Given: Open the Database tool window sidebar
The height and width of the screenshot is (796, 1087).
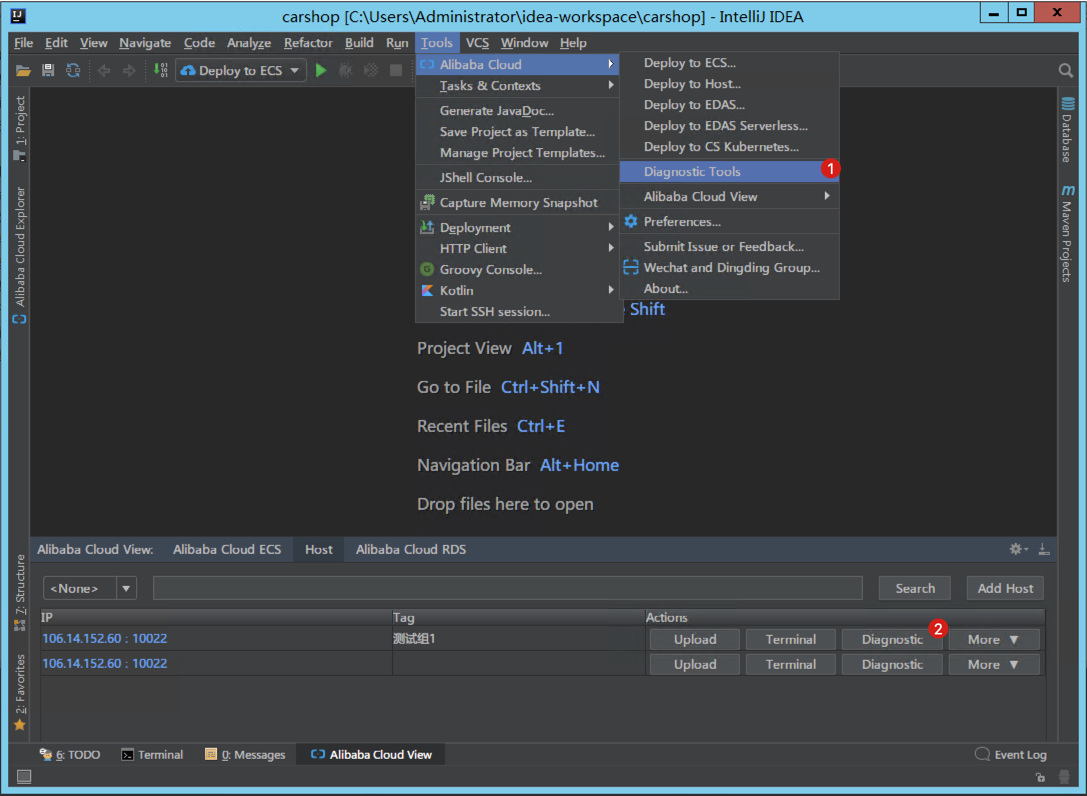Looking at the screenshot, I should tap(1068, 130).
